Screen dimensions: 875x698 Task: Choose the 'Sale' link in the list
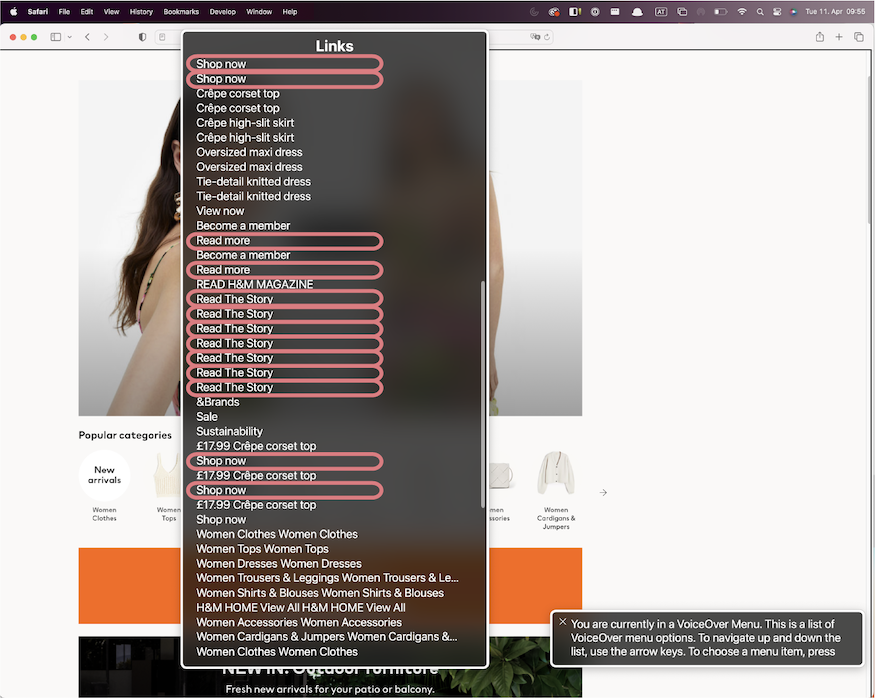tap(207, 417)
